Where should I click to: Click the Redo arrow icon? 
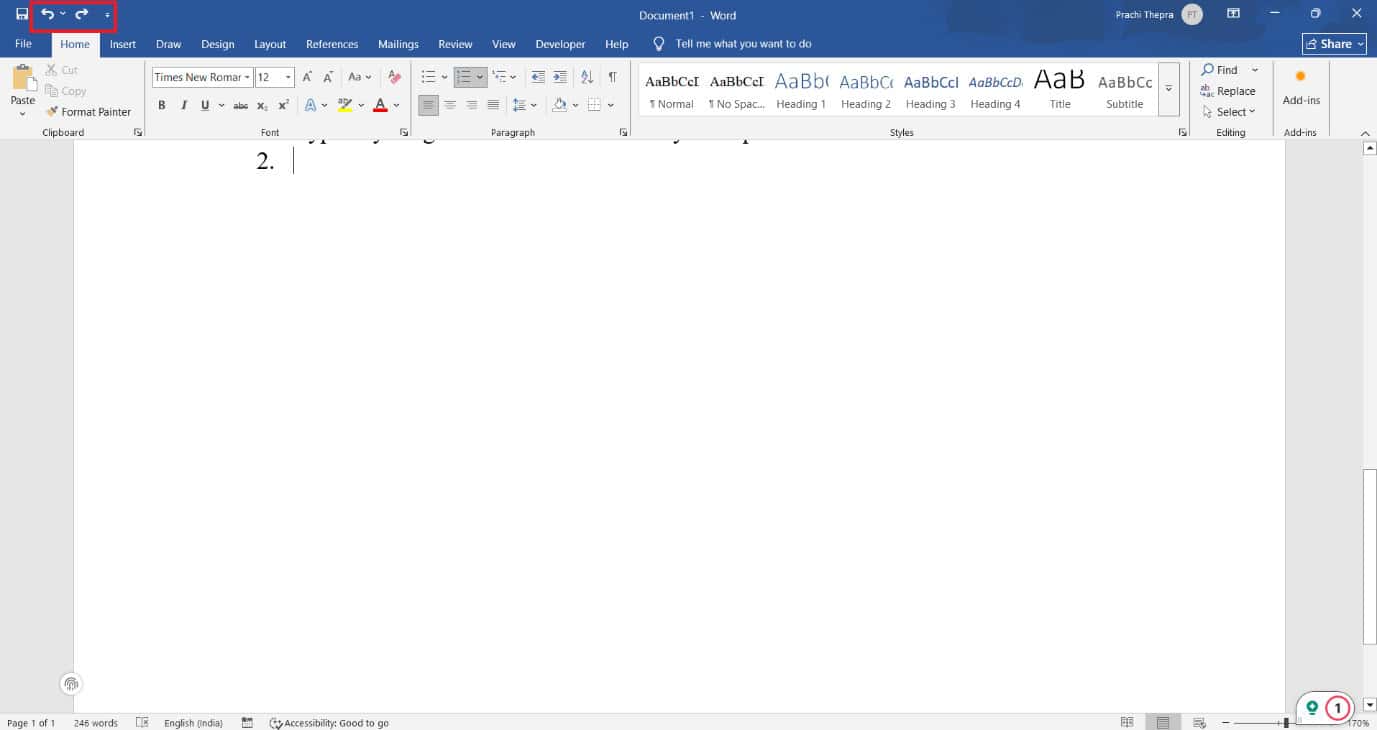click(x=82, y=15)
